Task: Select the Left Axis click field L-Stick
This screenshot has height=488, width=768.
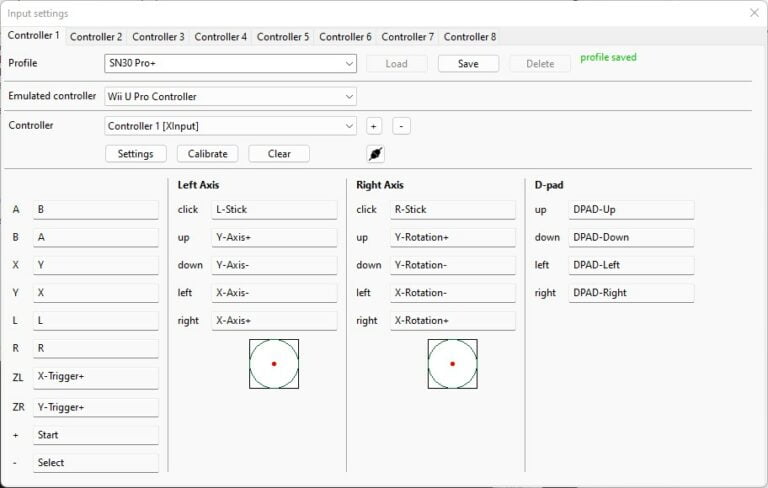Action: click(274, 210)
